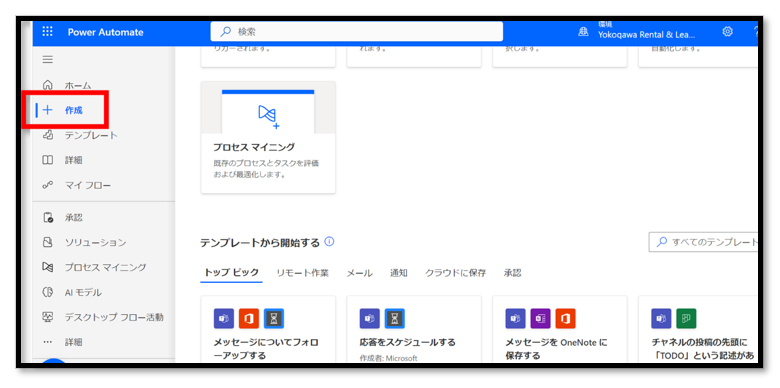Switch to the 通知 tab
The height and width of the screenshot is (388, 780).
click(398, 273)
